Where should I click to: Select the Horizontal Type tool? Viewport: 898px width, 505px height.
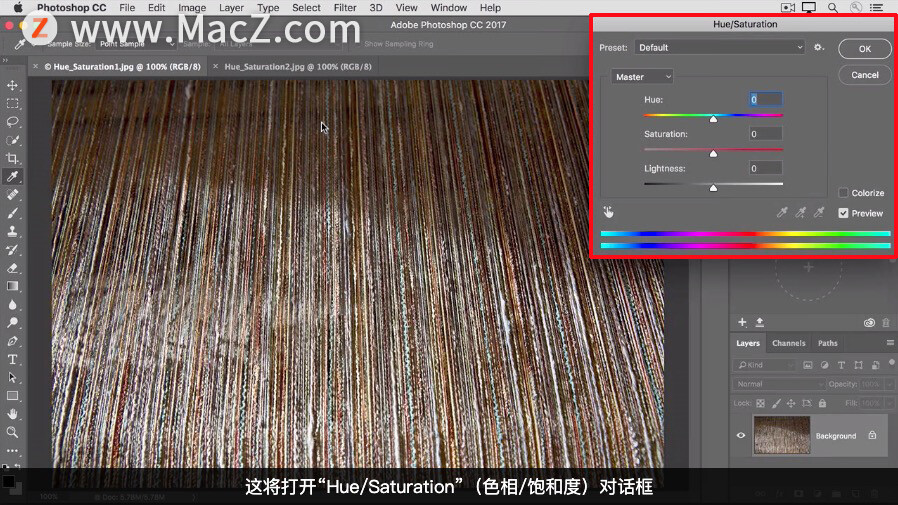click(x=12, y=360)
